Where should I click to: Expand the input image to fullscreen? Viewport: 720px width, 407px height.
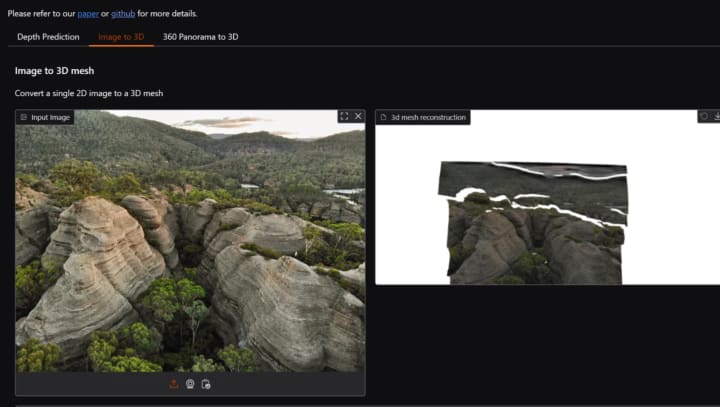pos(344,116)
